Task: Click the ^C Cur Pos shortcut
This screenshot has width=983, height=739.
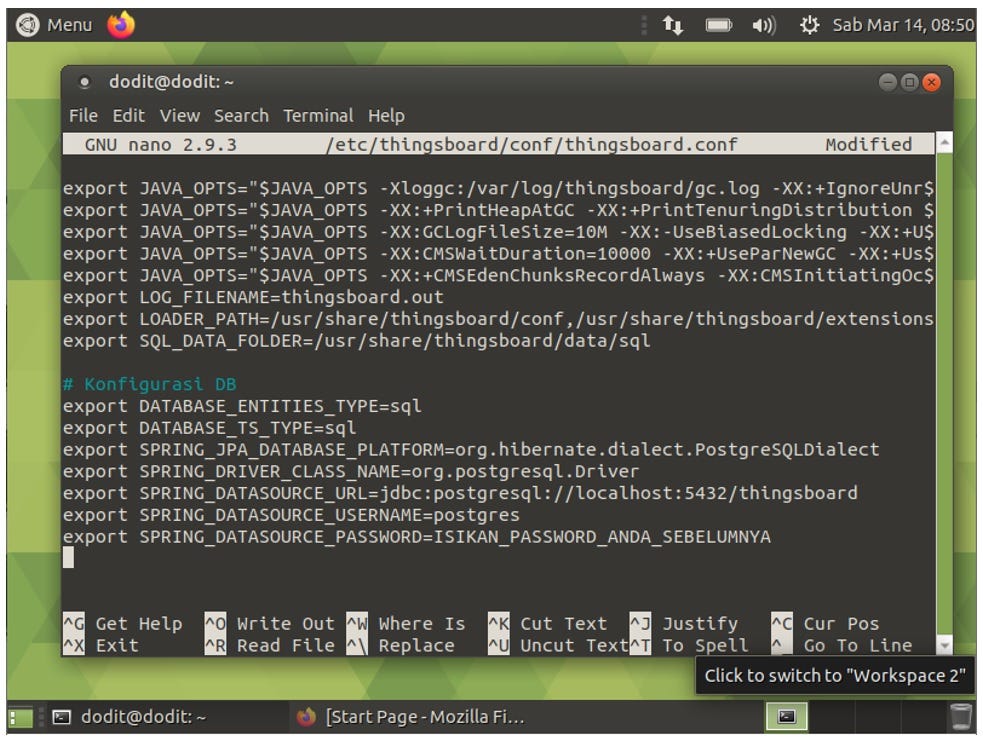Action: tap(826, 624)
